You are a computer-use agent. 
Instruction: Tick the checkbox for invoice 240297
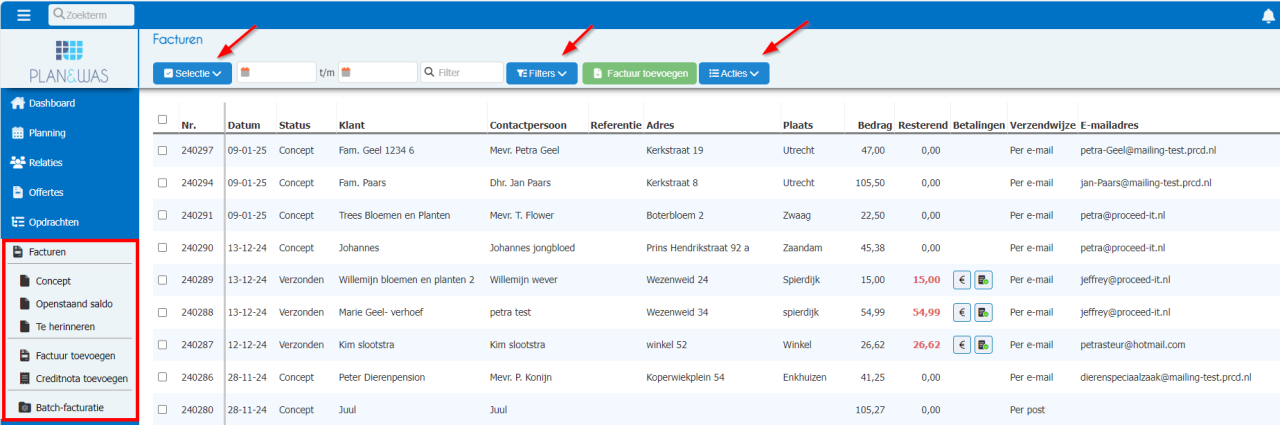click(x=163, y=150)
